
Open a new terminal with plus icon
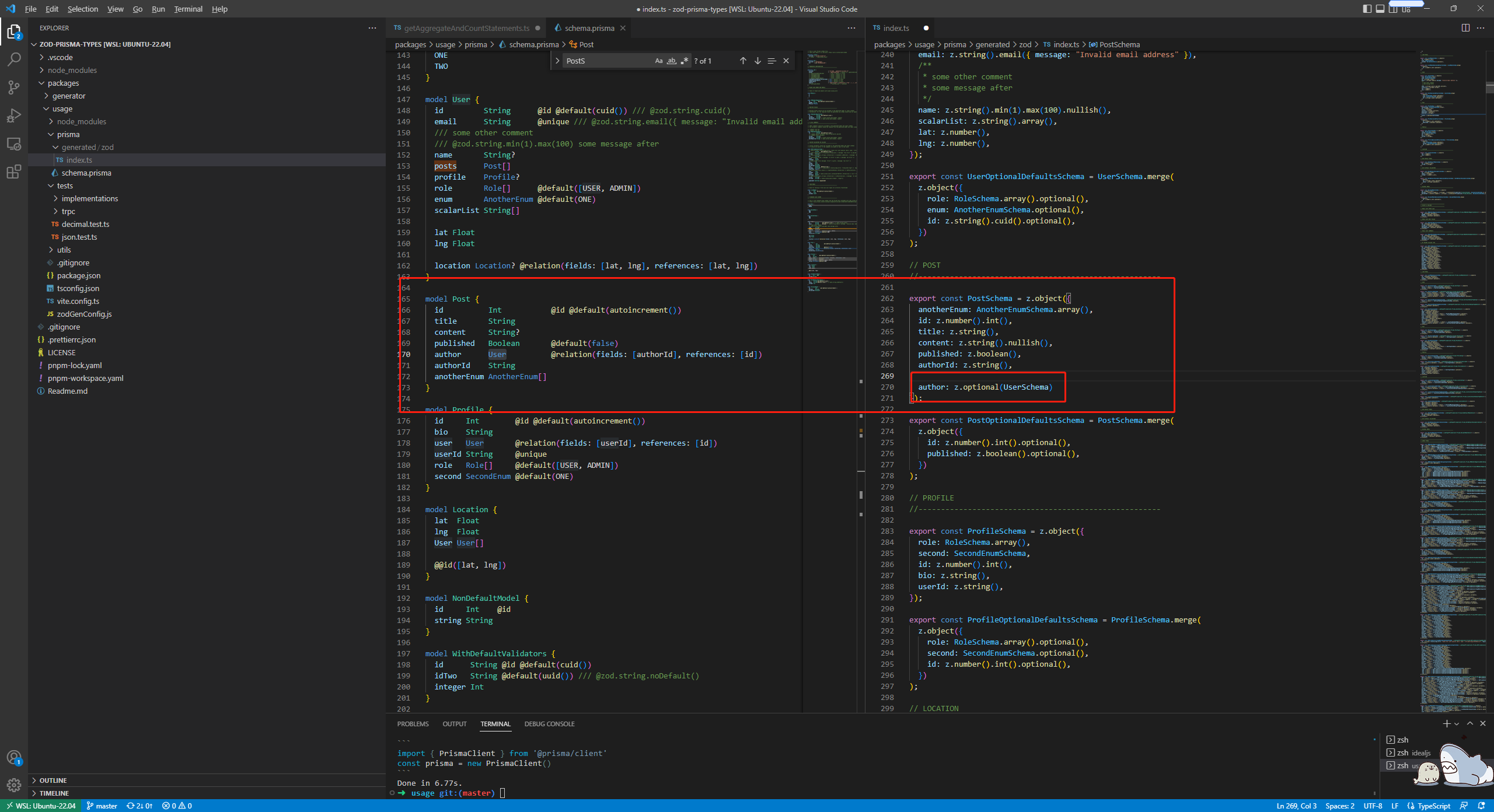[1446, 723]
